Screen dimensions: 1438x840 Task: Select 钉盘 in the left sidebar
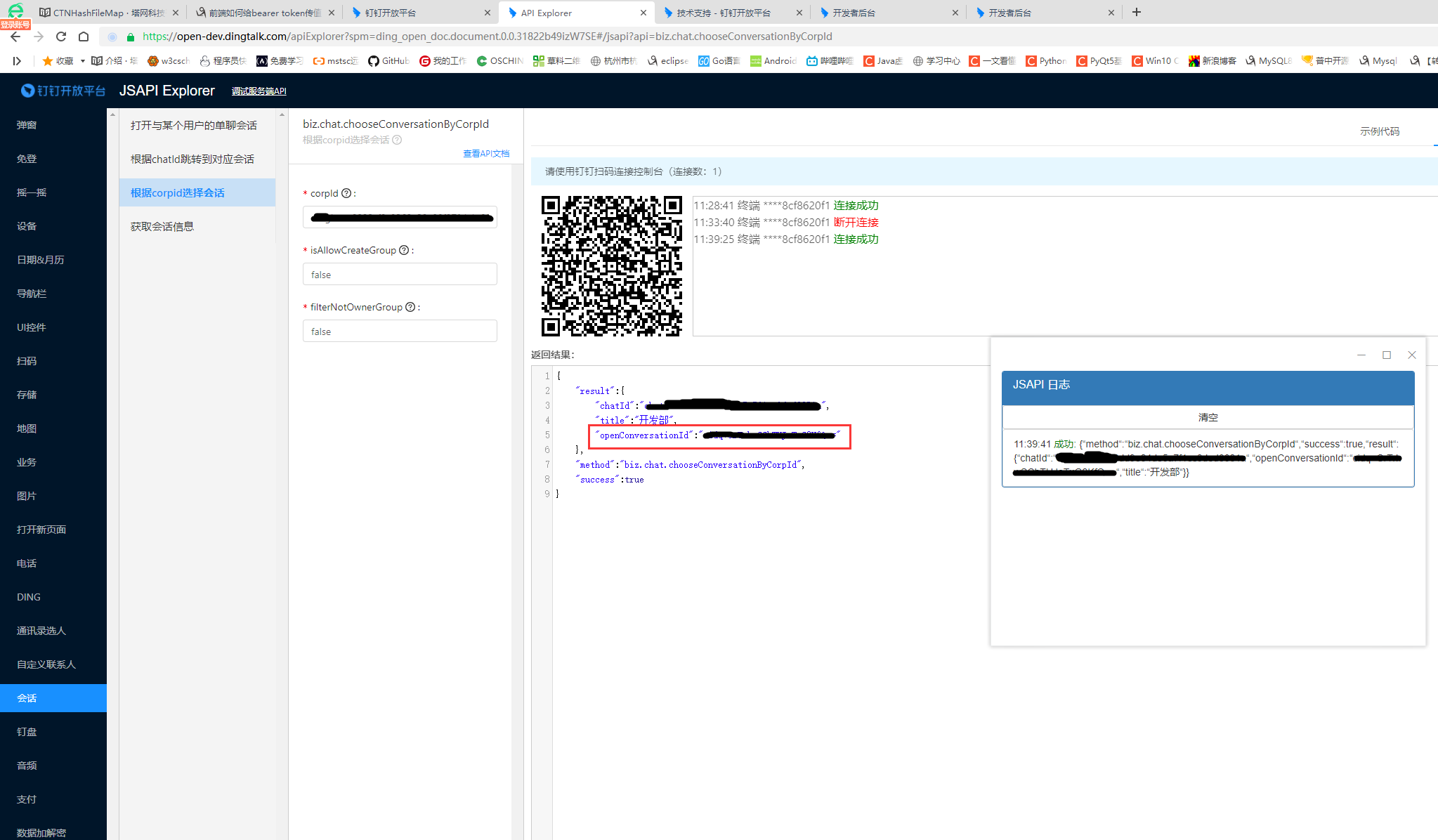53,732
